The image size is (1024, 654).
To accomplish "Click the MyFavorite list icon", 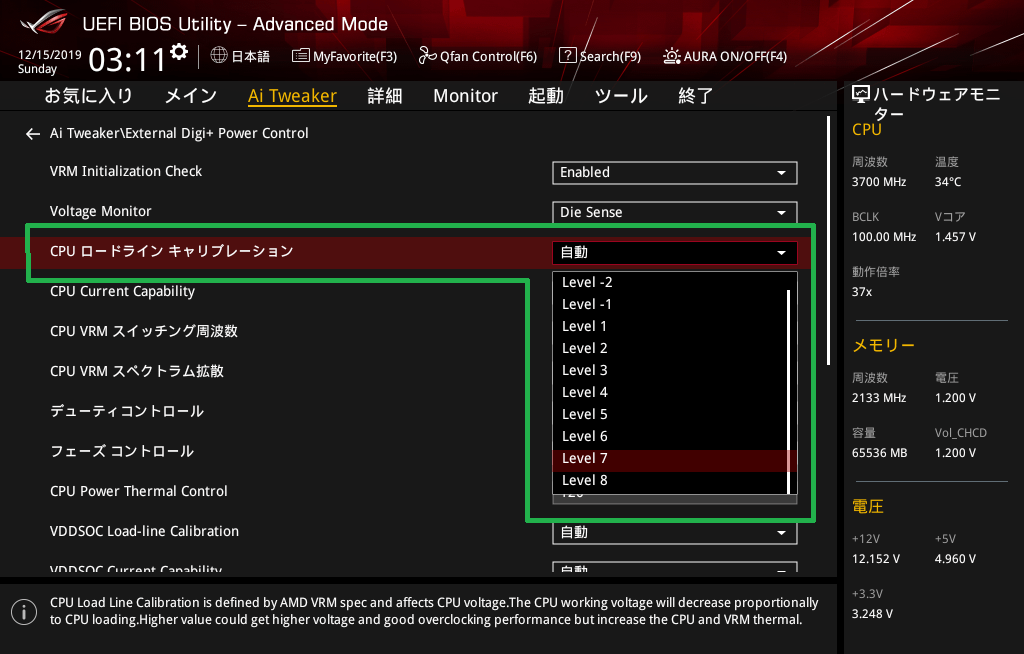I will coord(300,56).
